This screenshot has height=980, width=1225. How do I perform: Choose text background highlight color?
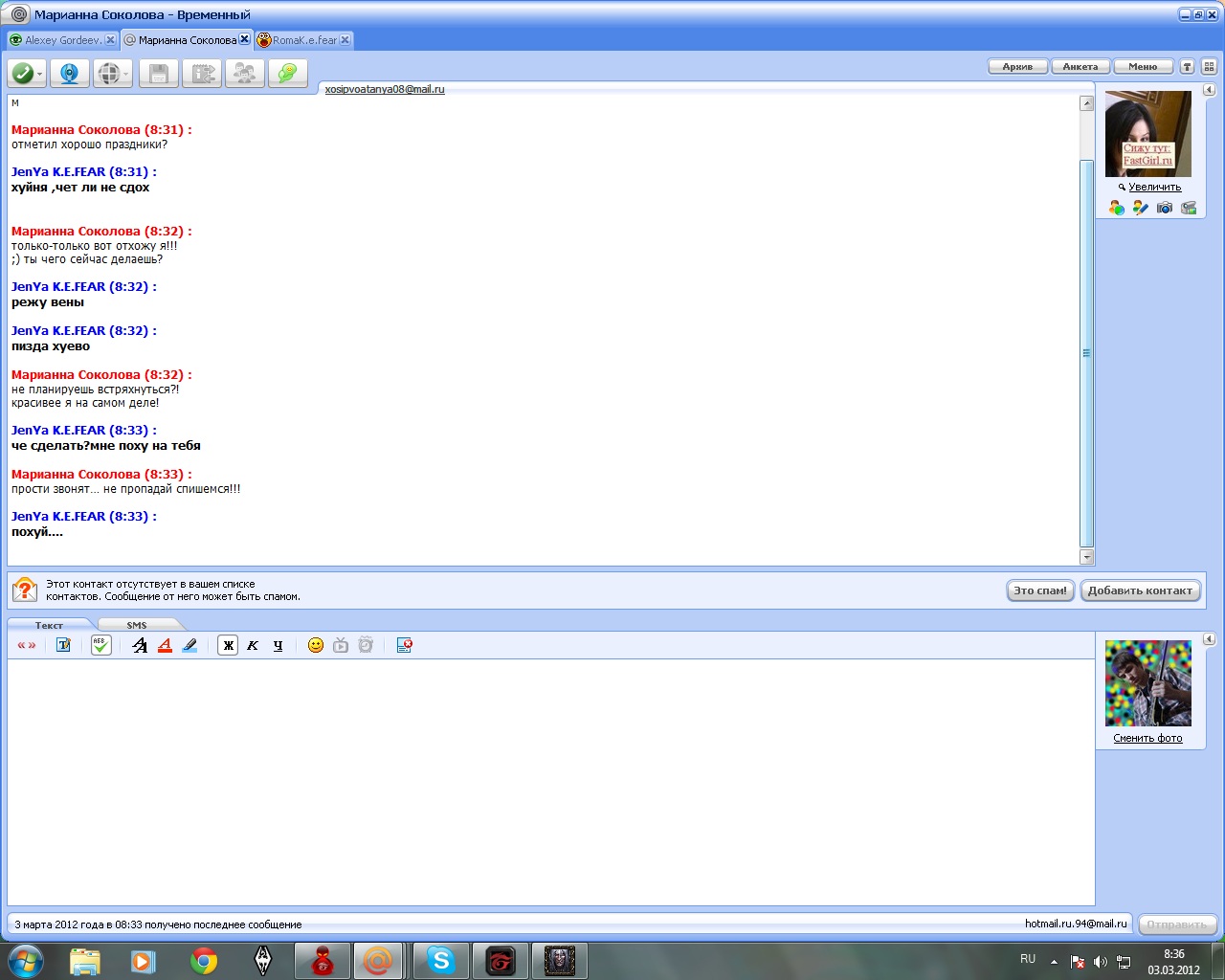(189, 645)
